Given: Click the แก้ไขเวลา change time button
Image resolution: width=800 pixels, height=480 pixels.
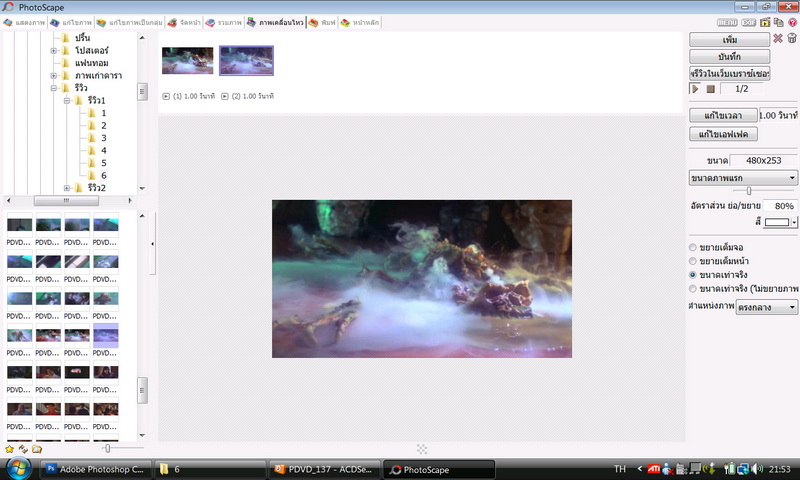Looking at the screenshot, I should coord(723,115).
